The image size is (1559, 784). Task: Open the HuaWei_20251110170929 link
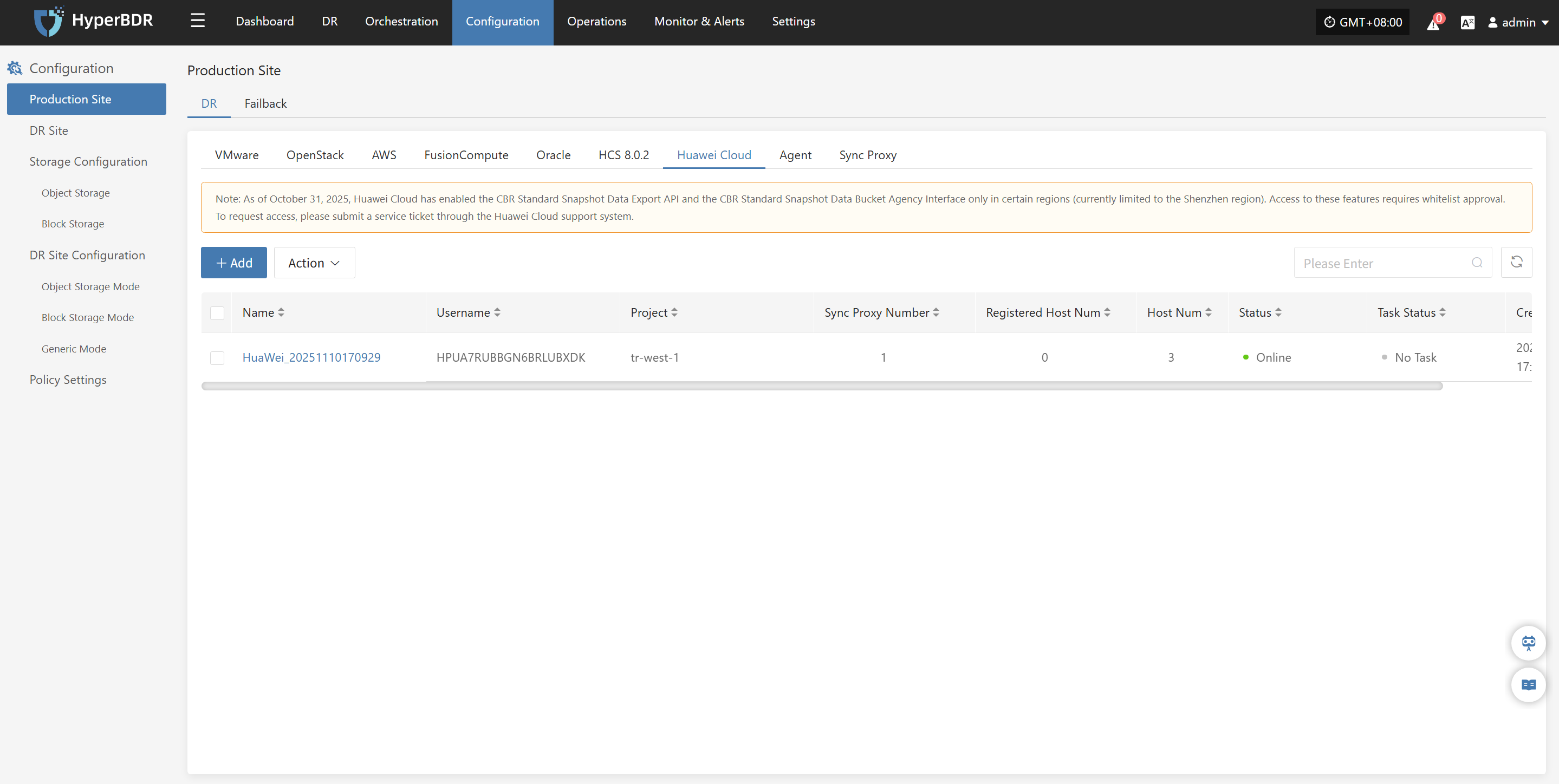click(x=311, y=357)
